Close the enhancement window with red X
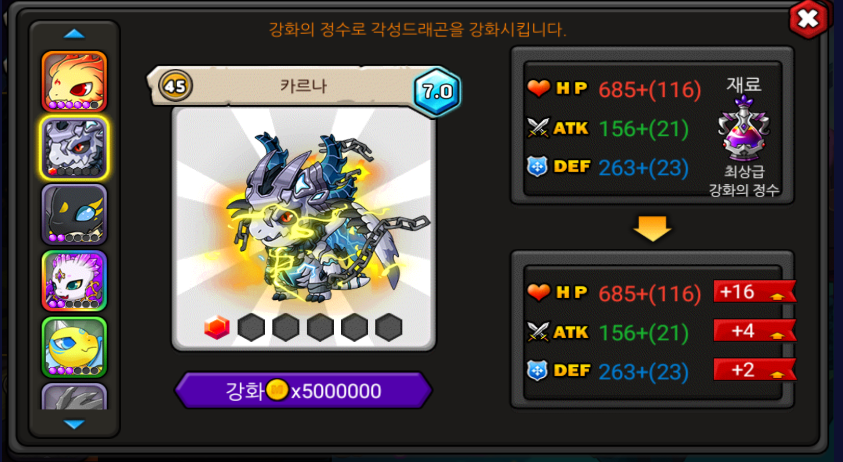Viewport: 843px width, 462px height. click(808, 20)
